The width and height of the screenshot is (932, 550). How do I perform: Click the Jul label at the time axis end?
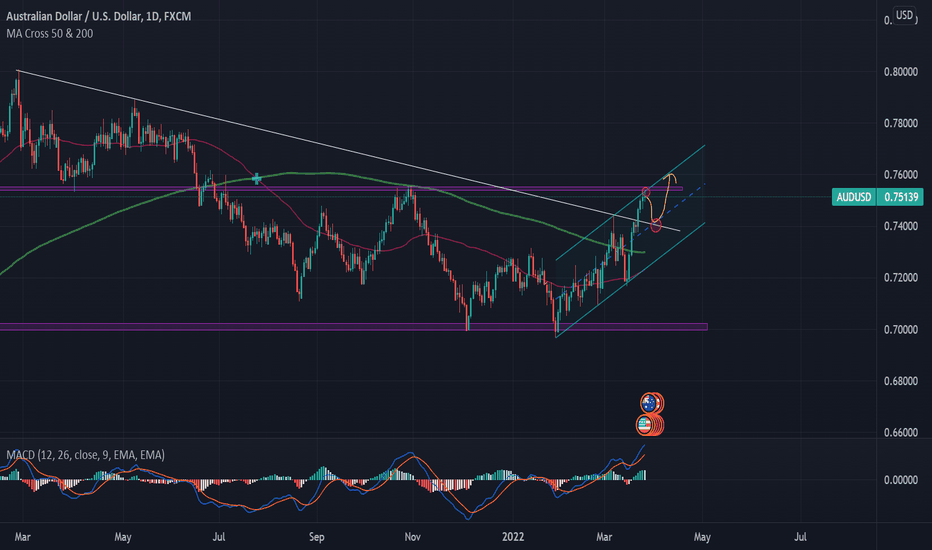click(x=800, y=537)
